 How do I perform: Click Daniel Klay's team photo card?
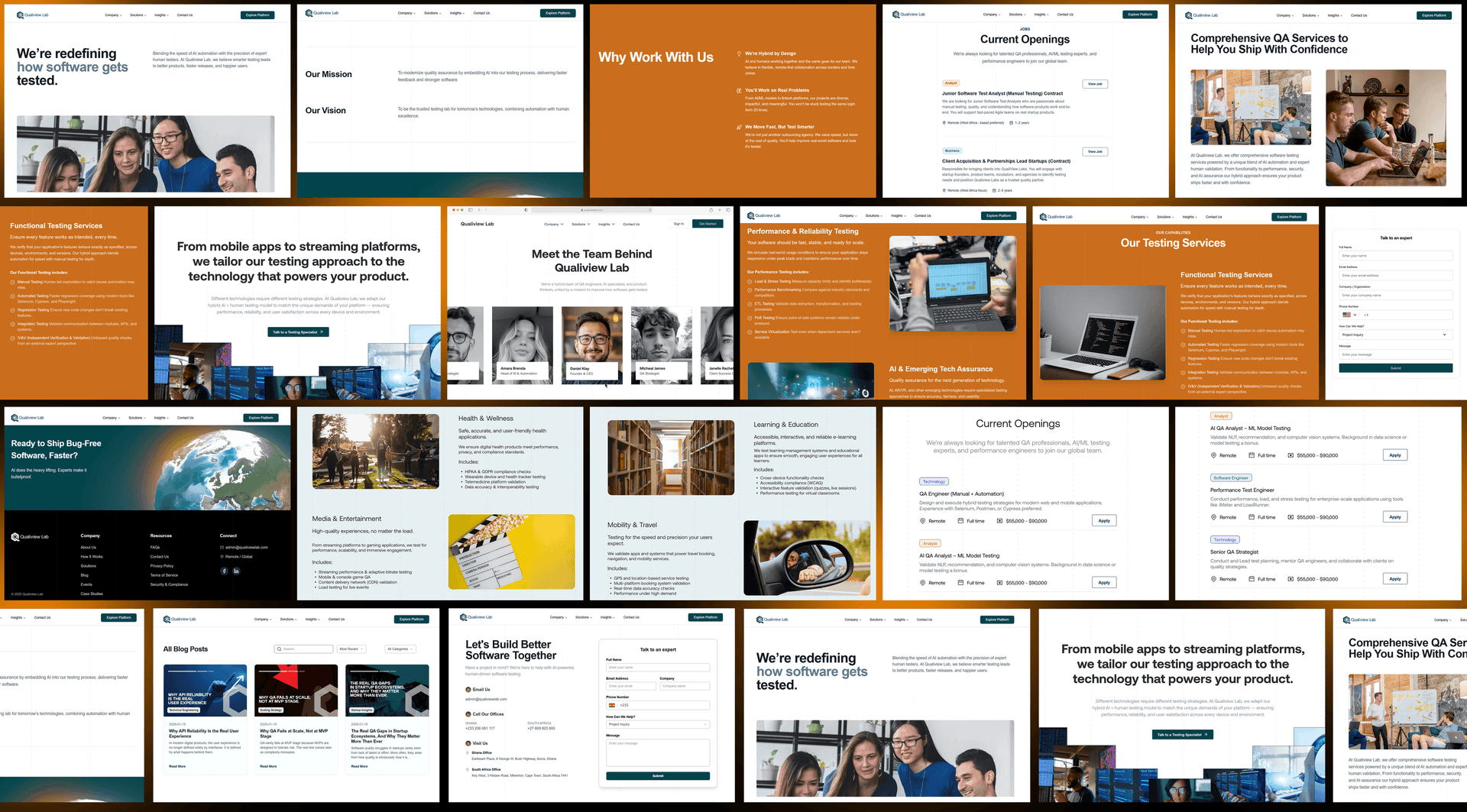coord(592,345)
